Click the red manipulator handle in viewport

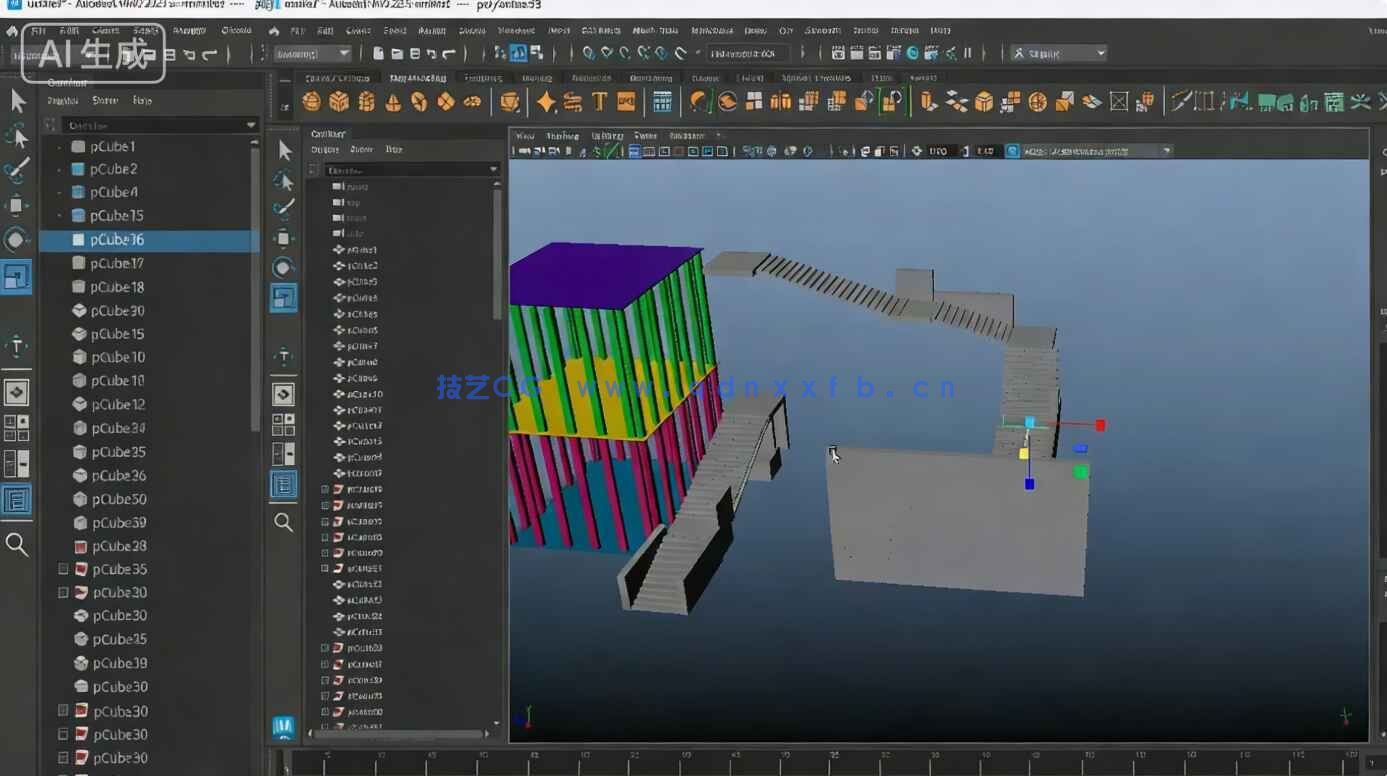pyautogui.click(x=1100, y=425)
